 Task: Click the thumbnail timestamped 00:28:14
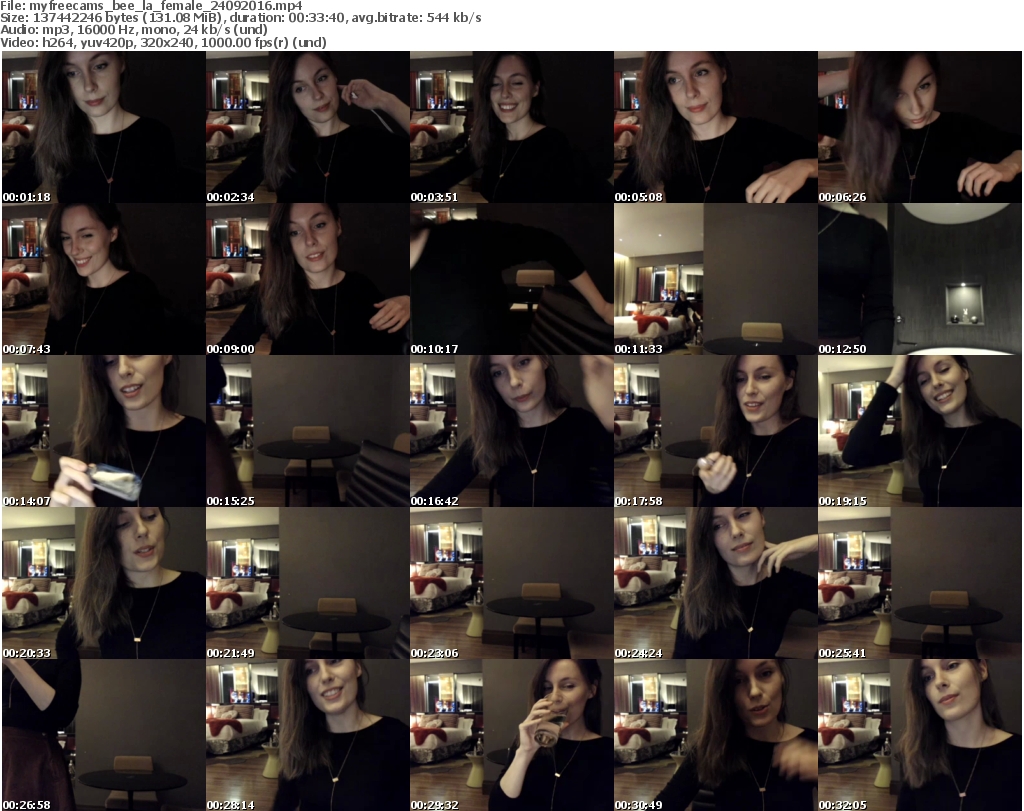[x=308, y=735]
